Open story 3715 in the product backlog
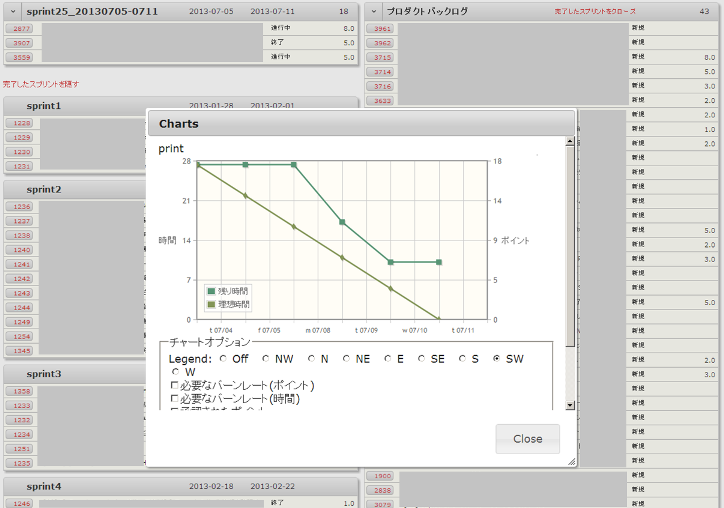This screenshot has height=508, width=724. coord(382,57)
